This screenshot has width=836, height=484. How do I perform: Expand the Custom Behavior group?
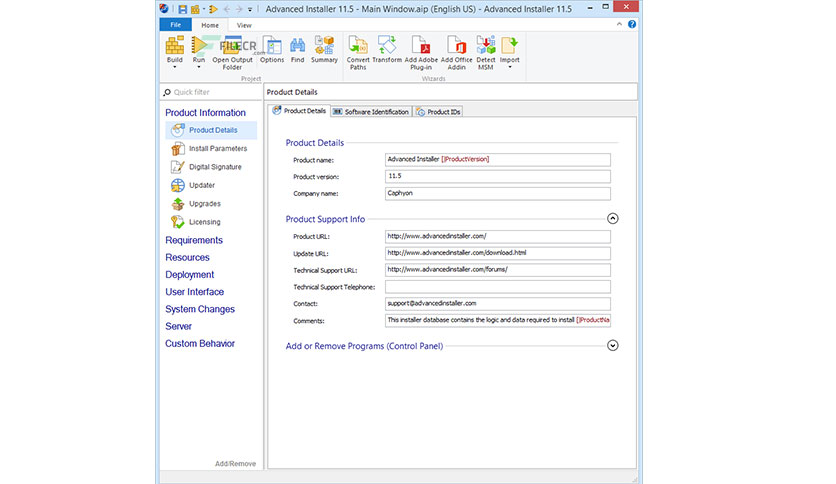point(200,344)
